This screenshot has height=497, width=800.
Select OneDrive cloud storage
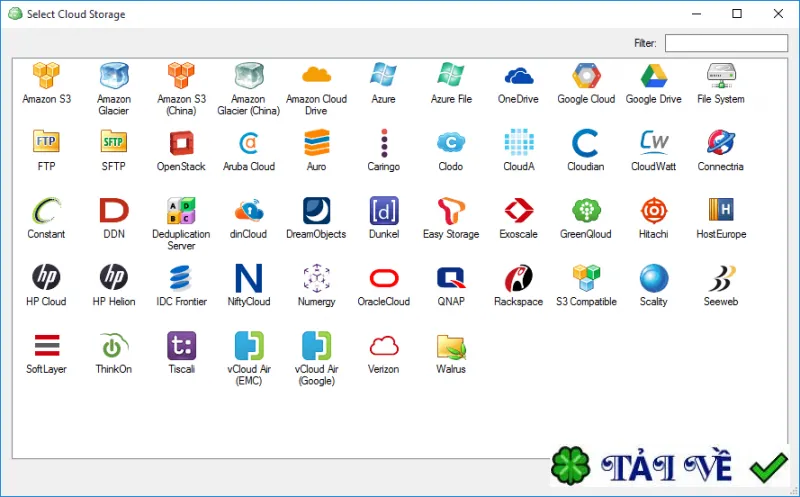coord(518,76)
